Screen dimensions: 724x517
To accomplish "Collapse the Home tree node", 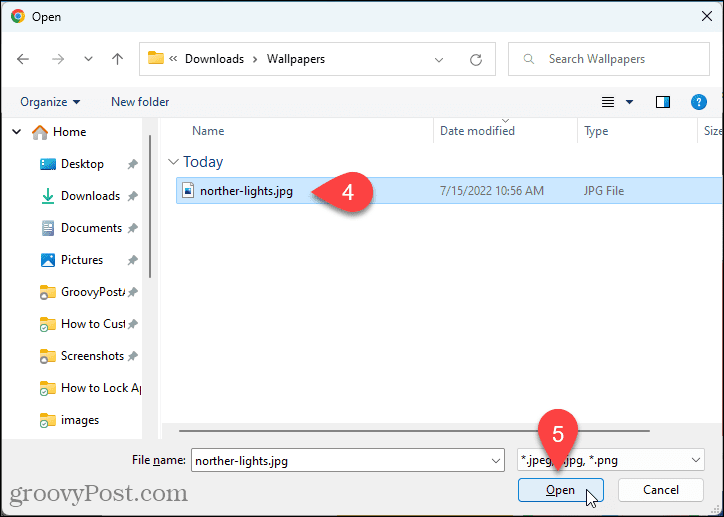I will tap(17, 132).
